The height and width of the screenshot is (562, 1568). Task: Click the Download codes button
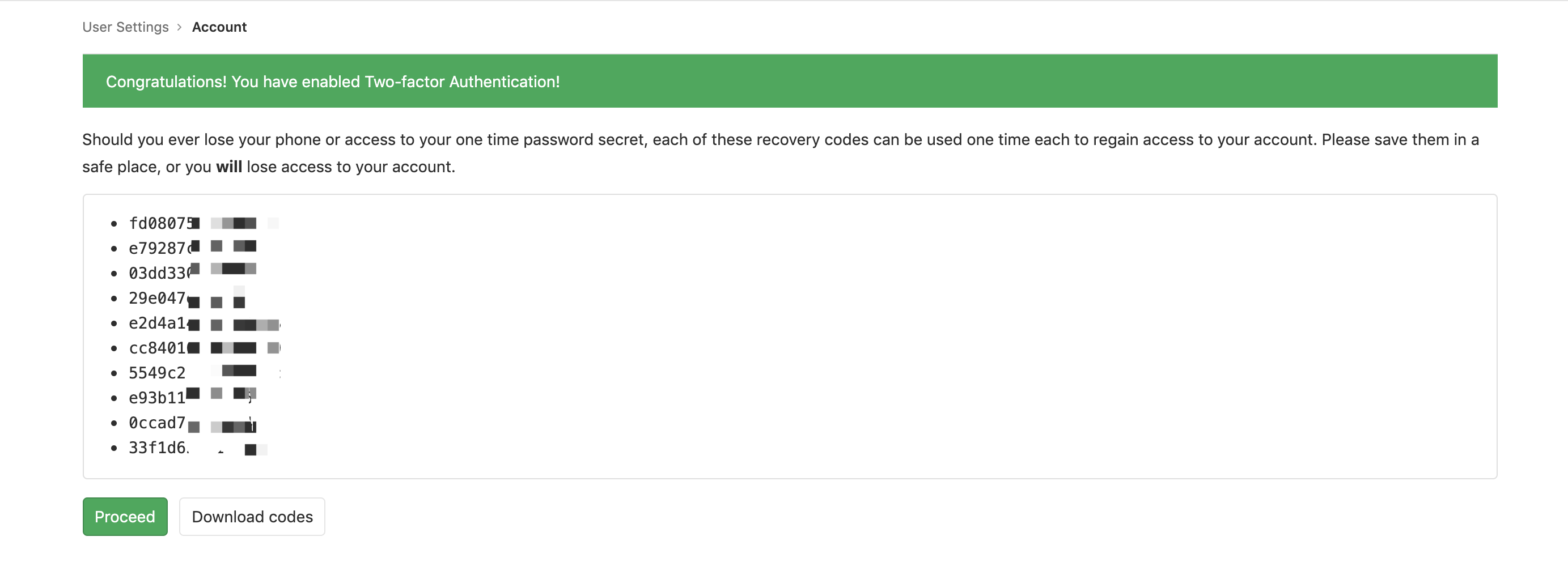252,516
